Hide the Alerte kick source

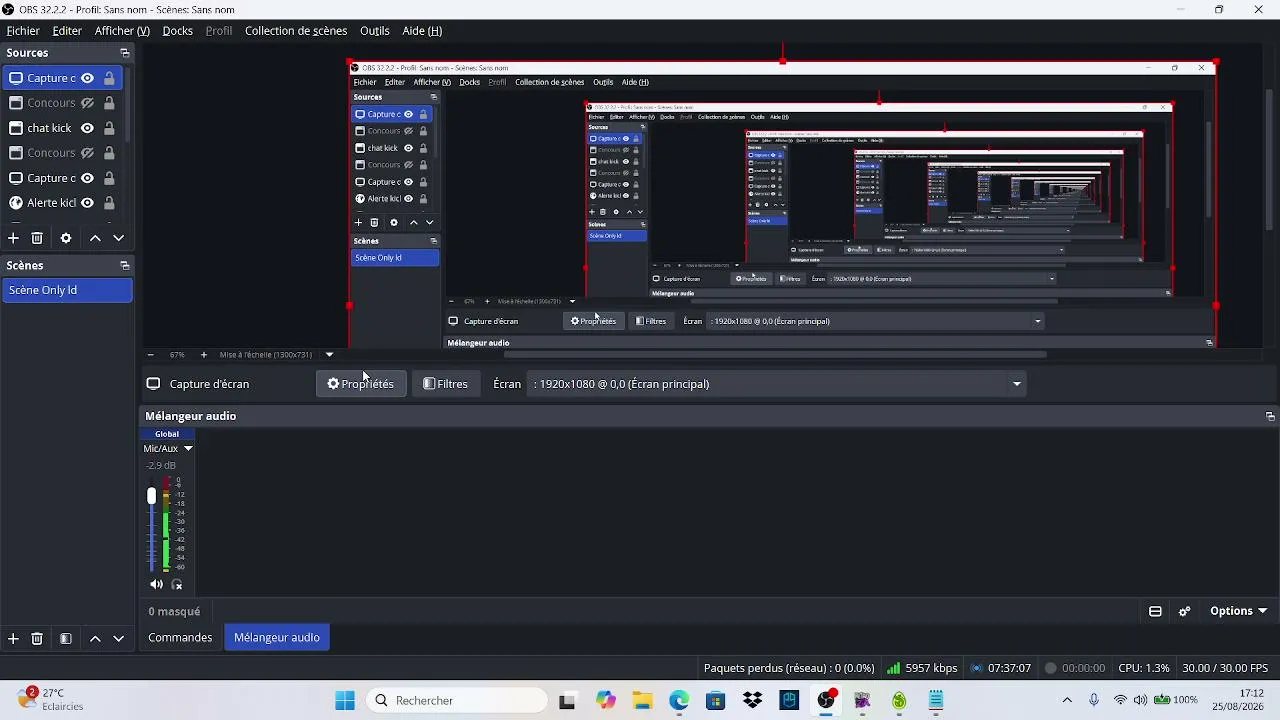click(87, 203)
